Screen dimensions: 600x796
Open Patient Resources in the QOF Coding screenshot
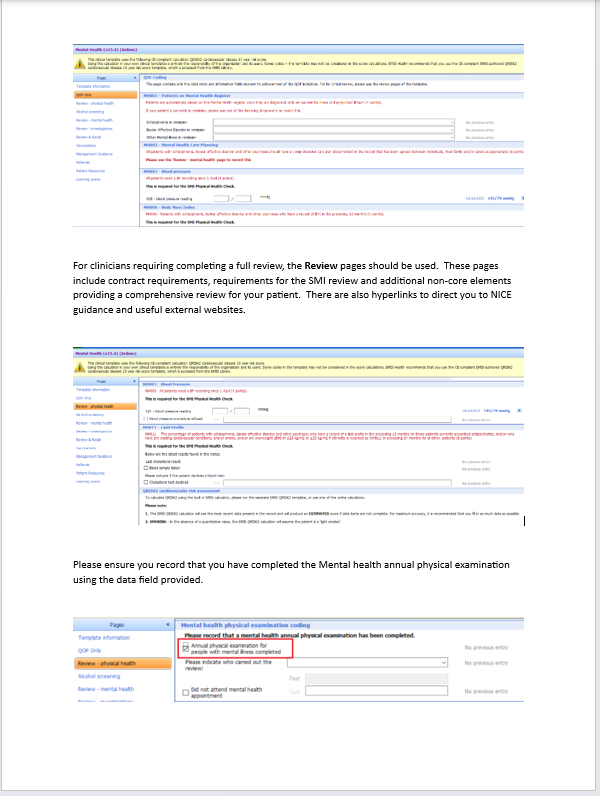[90, 171]
